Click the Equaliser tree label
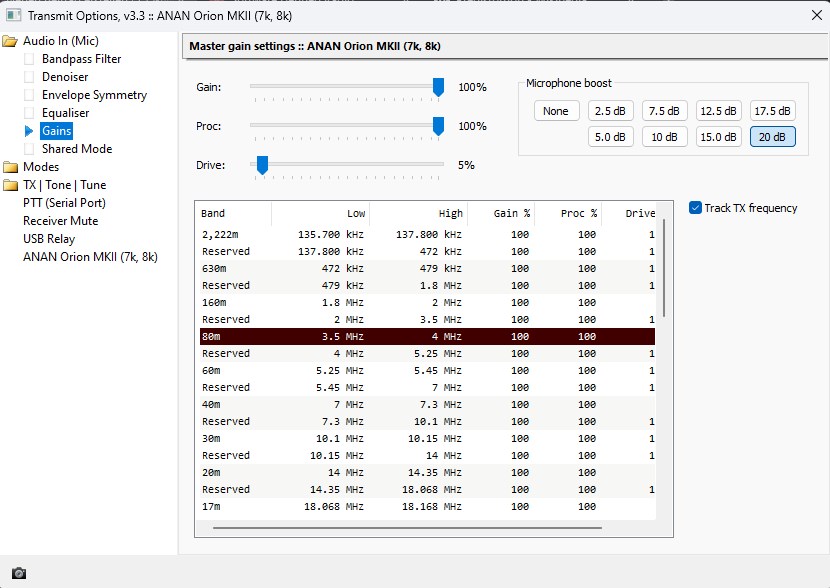Viewport: 830px width, 588px height. click(66, 113)
